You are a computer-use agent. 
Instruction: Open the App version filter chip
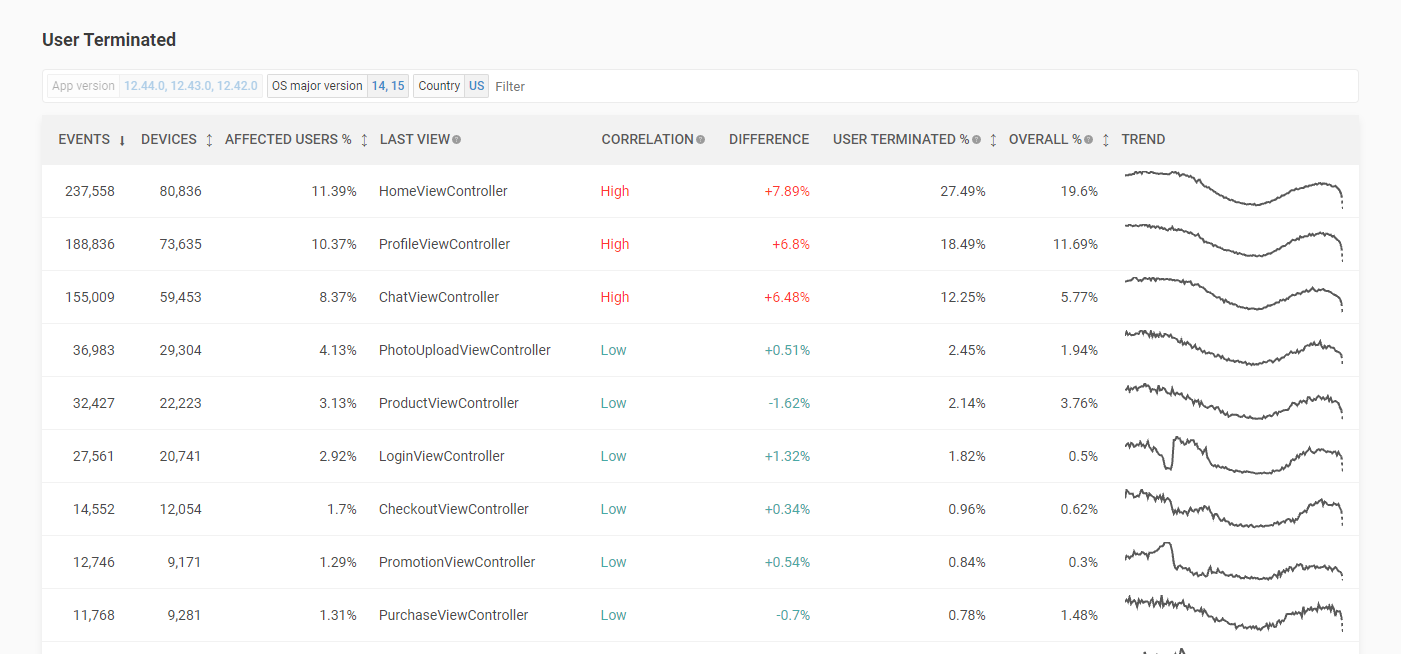point(155,86)
